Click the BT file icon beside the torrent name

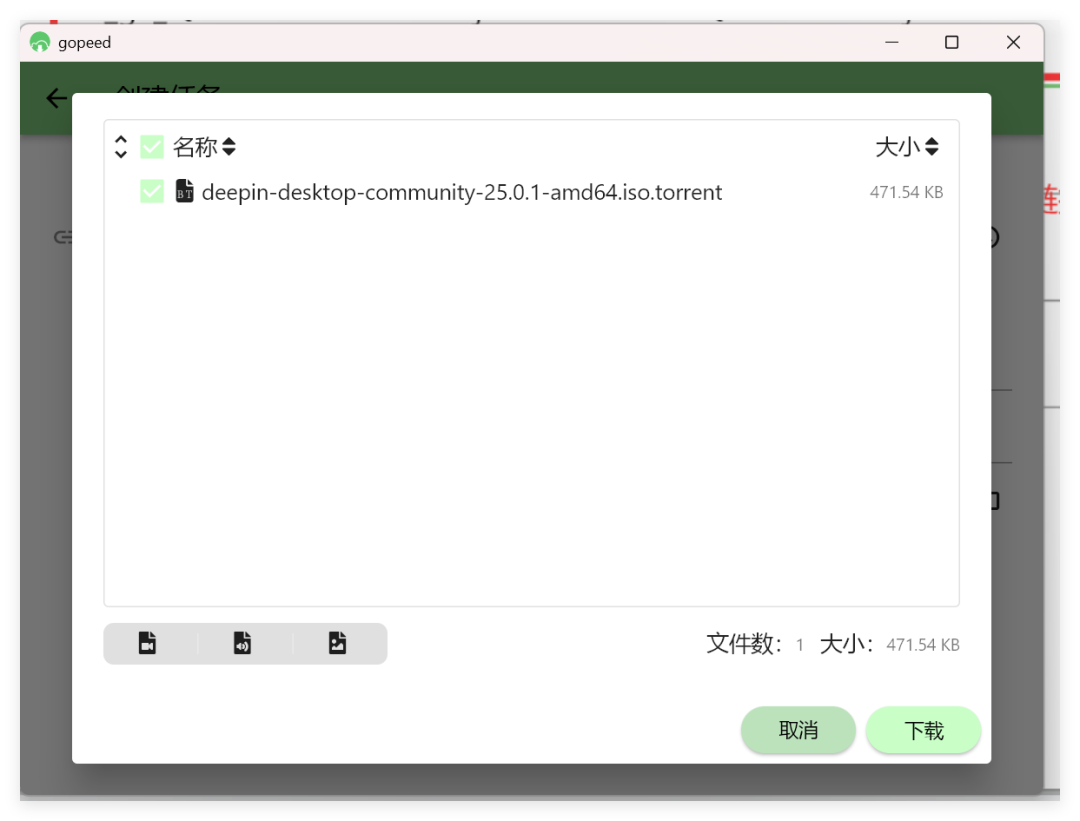coord(185,191)
